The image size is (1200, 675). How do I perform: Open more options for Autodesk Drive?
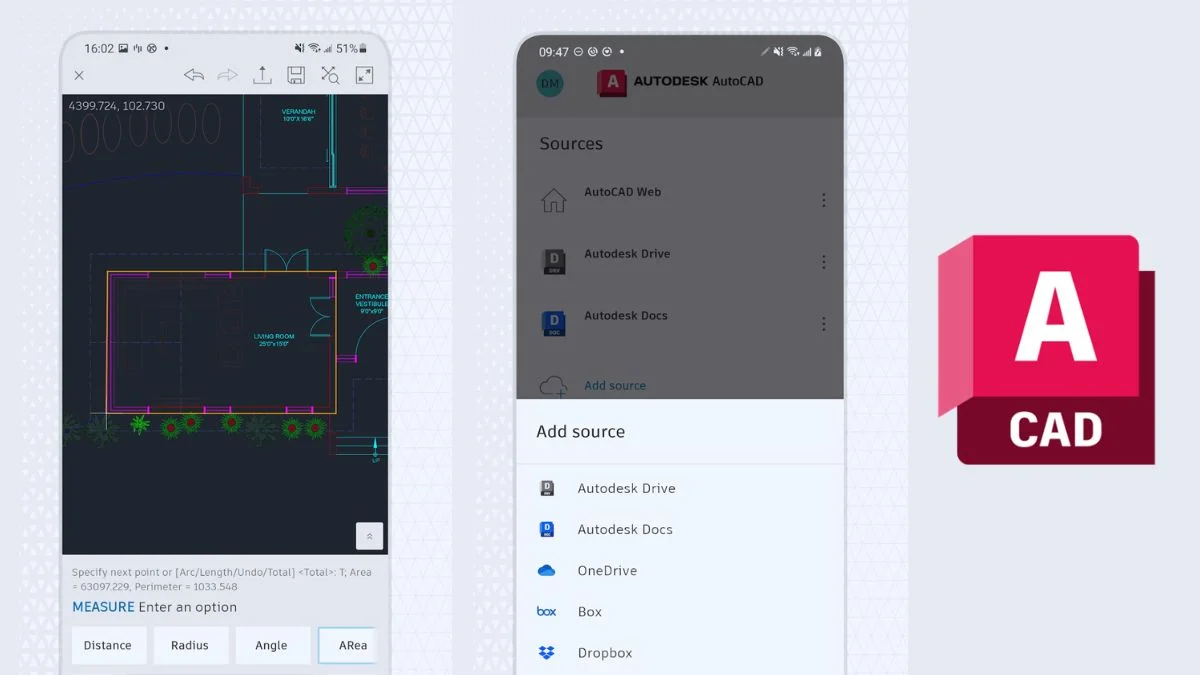824,262
